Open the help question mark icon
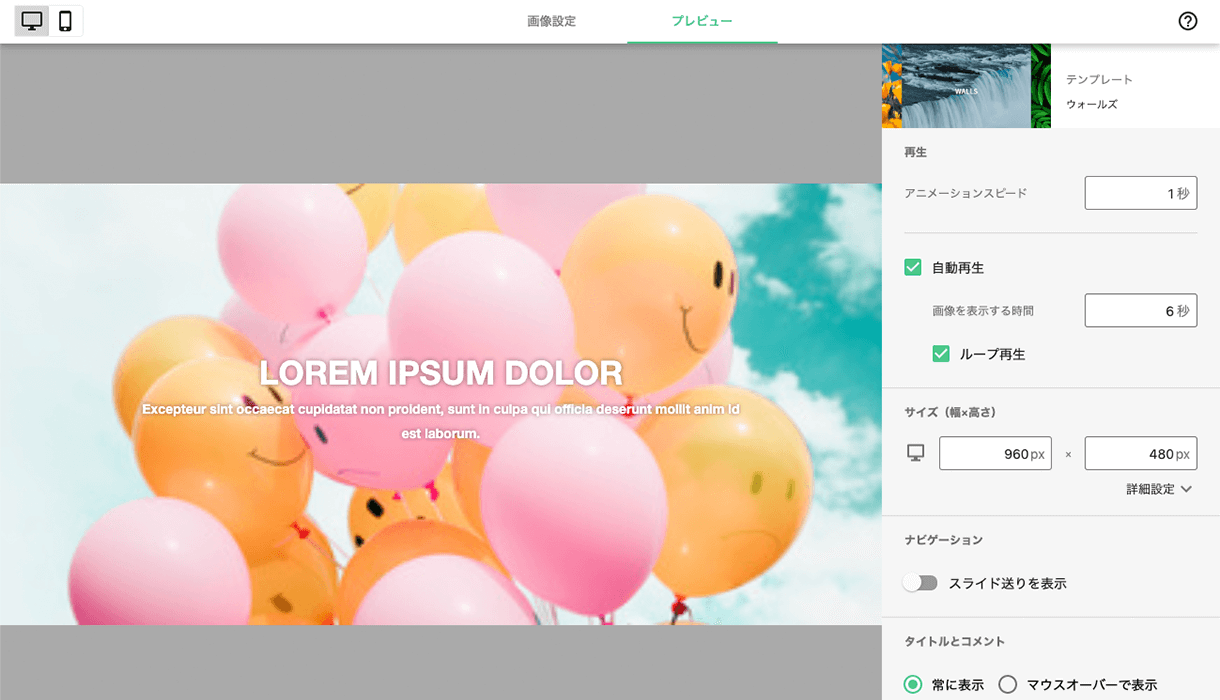 coord(1187,21)
